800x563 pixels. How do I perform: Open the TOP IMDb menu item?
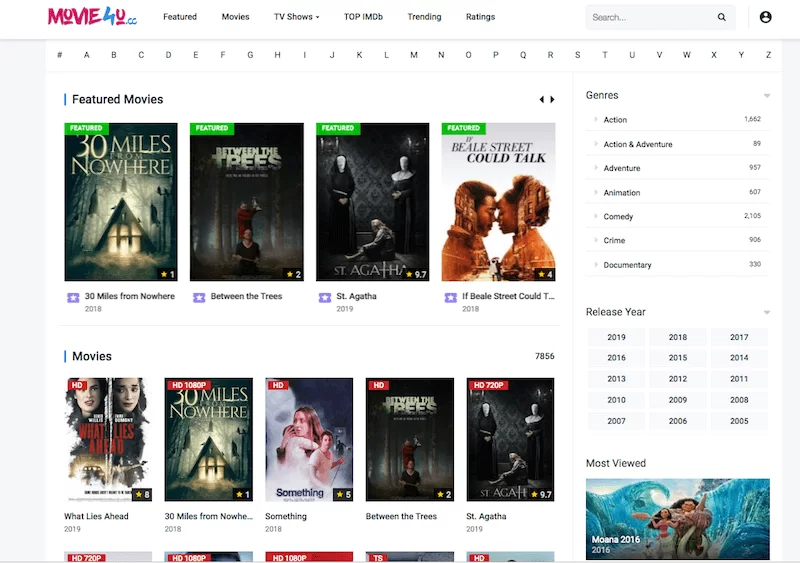[x=363, y=17]
